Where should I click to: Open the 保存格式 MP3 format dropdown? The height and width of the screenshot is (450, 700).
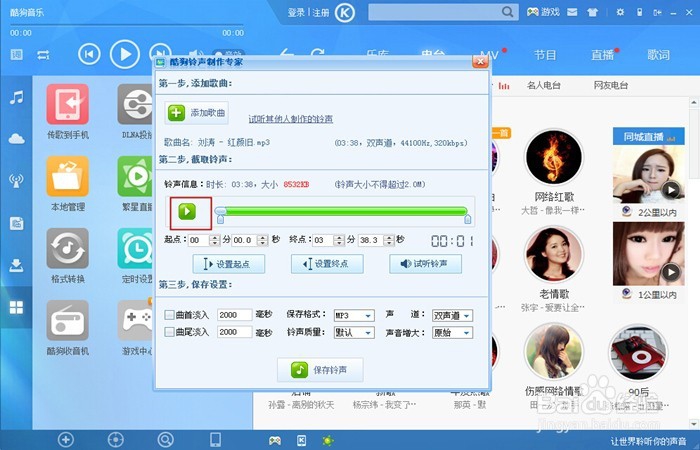coord(354,316)
